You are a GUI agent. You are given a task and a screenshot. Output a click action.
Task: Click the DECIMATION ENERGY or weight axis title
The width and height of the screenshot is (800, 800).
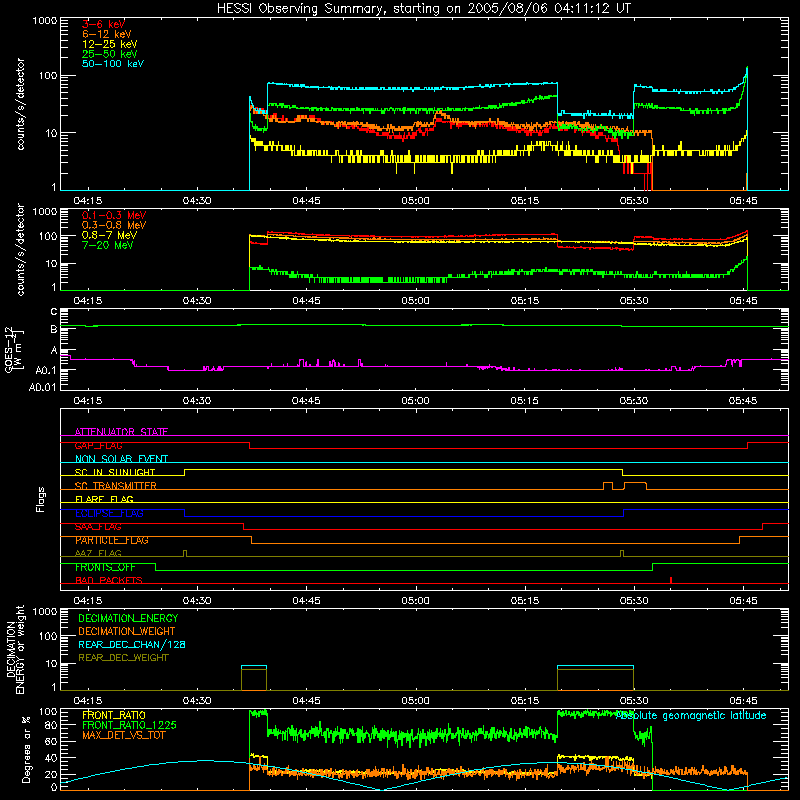click(15, 649)
